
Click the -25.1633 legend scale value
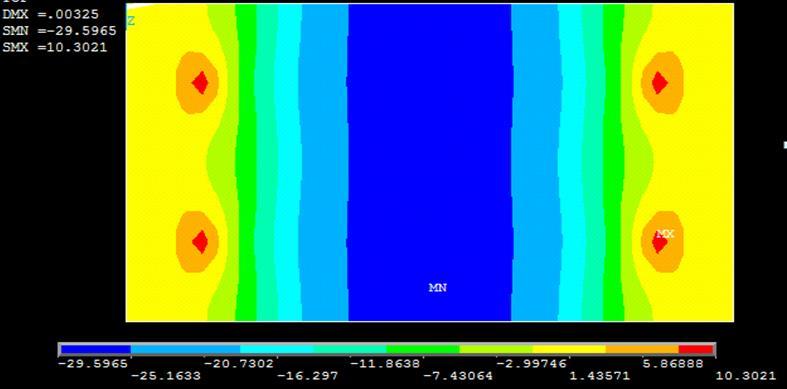[x=166, y=376]
